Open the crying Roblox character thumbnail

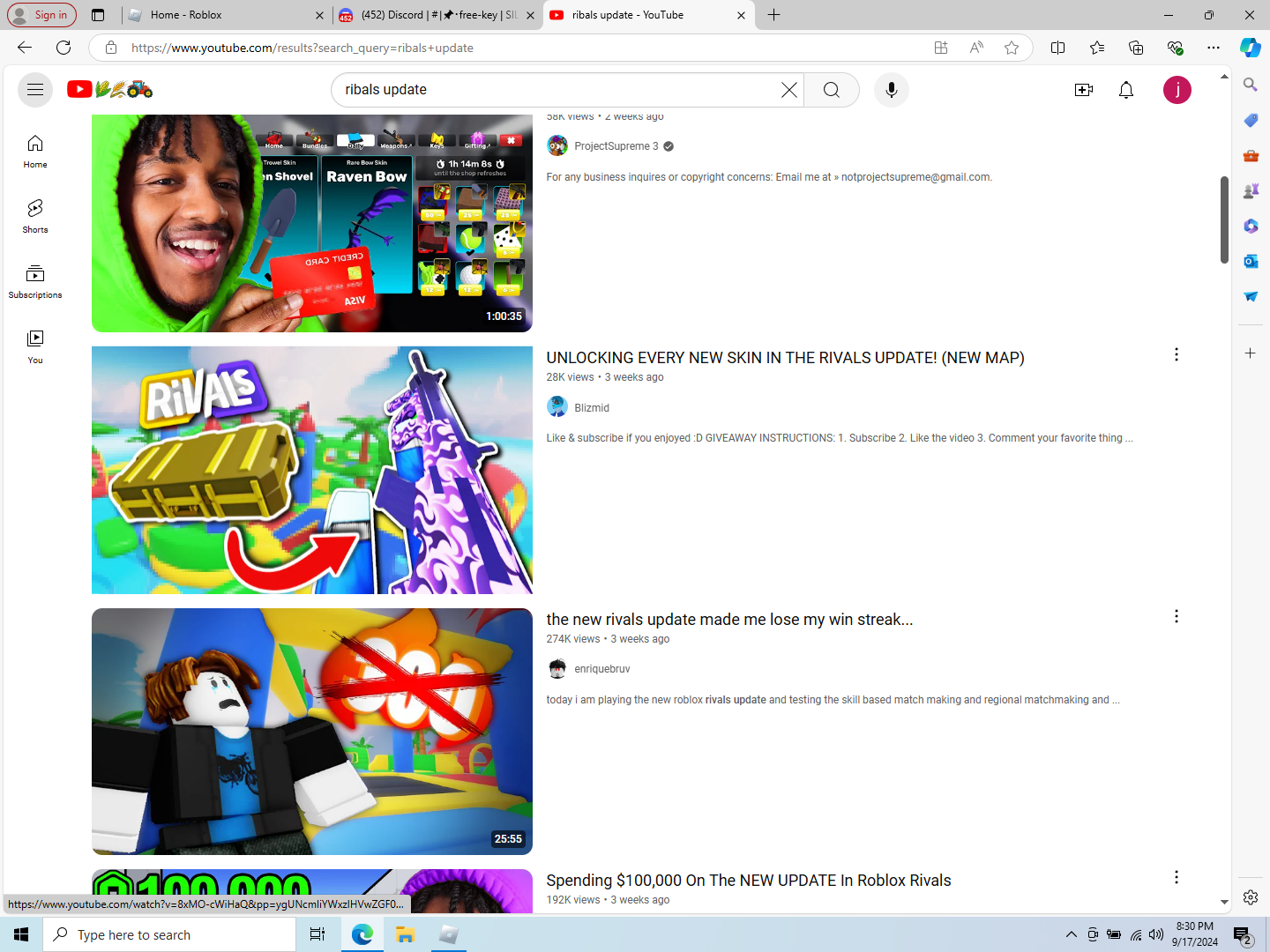[x=312, y=732]
